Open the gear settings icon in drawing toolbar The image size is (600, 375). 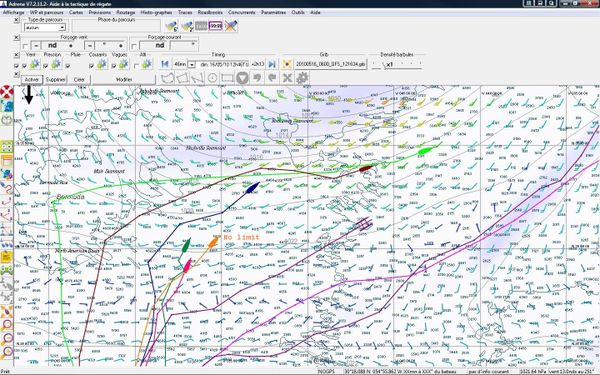click(302, 78)
